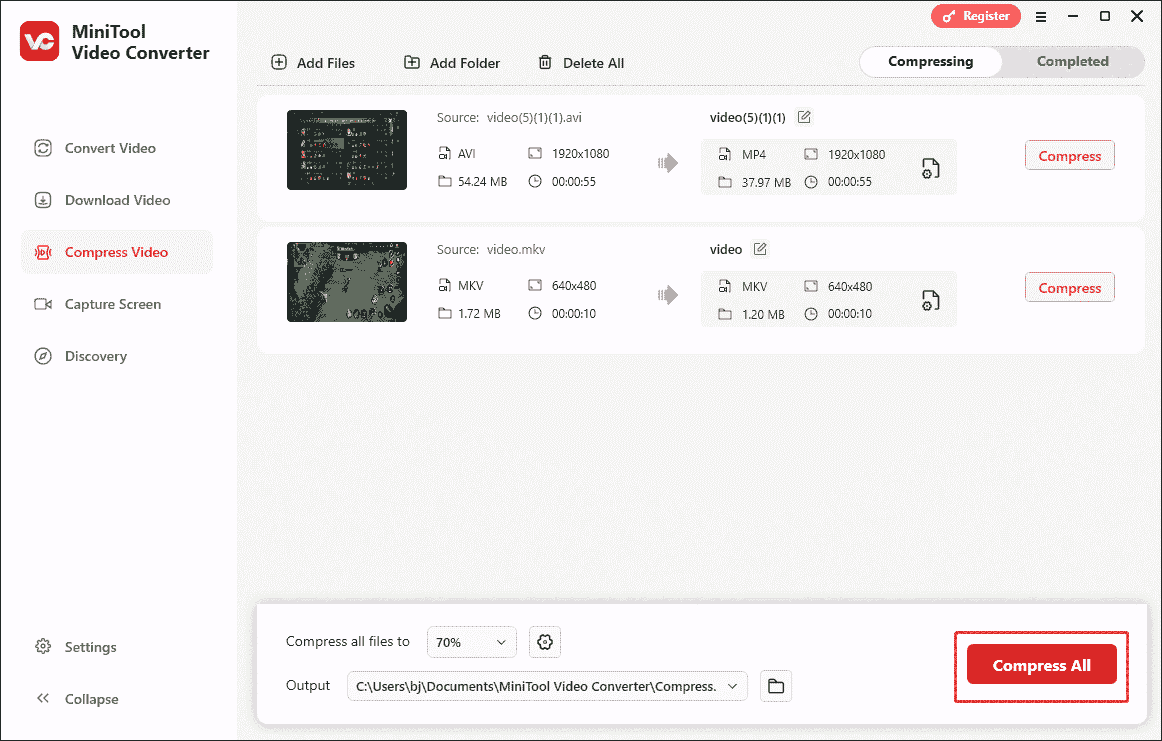Select Compress Video in the sidebar
1162x741 pixels.
116,252
